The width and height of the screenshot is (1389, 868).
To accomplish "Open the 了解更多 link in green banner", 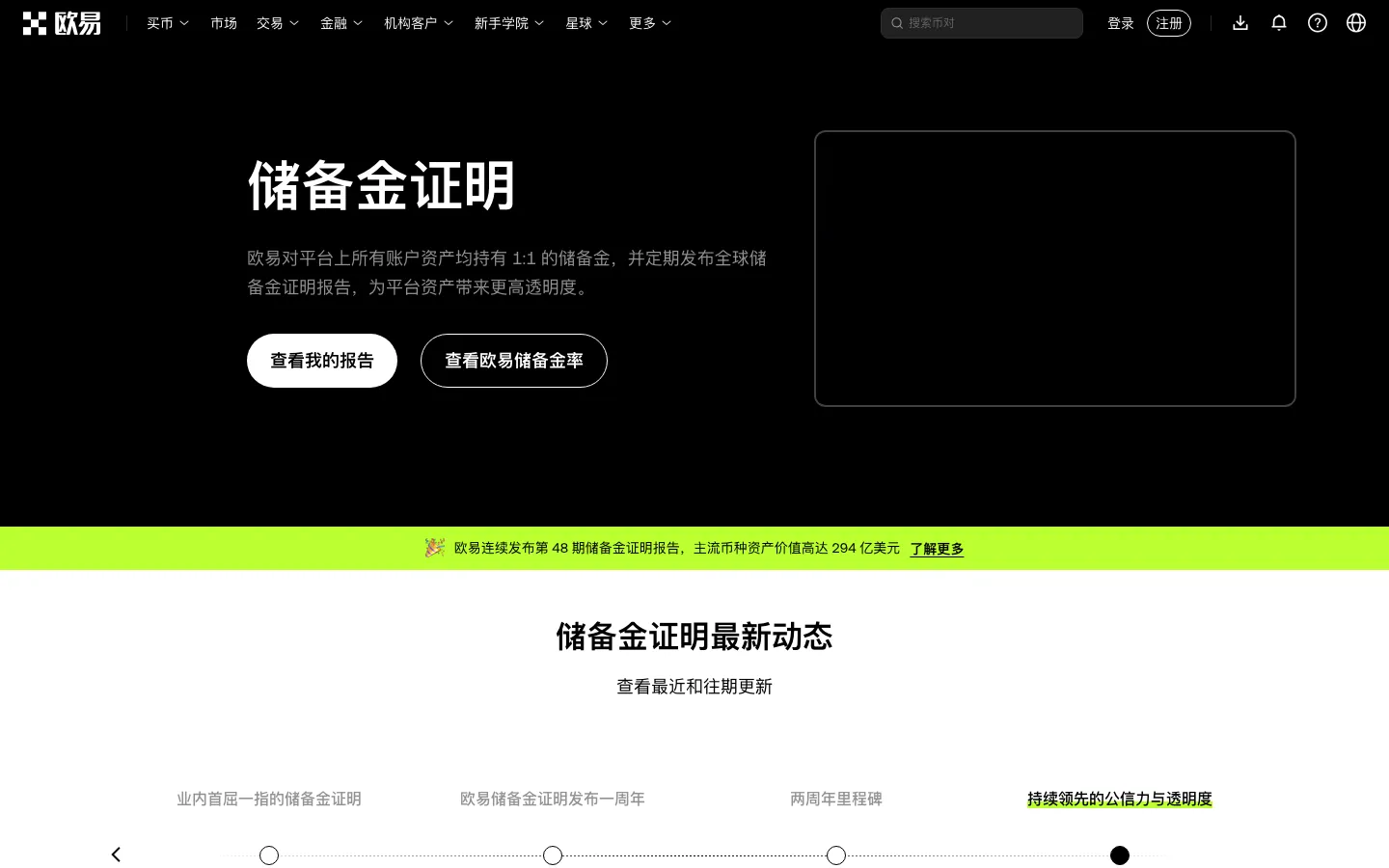I will coord(937,549).
